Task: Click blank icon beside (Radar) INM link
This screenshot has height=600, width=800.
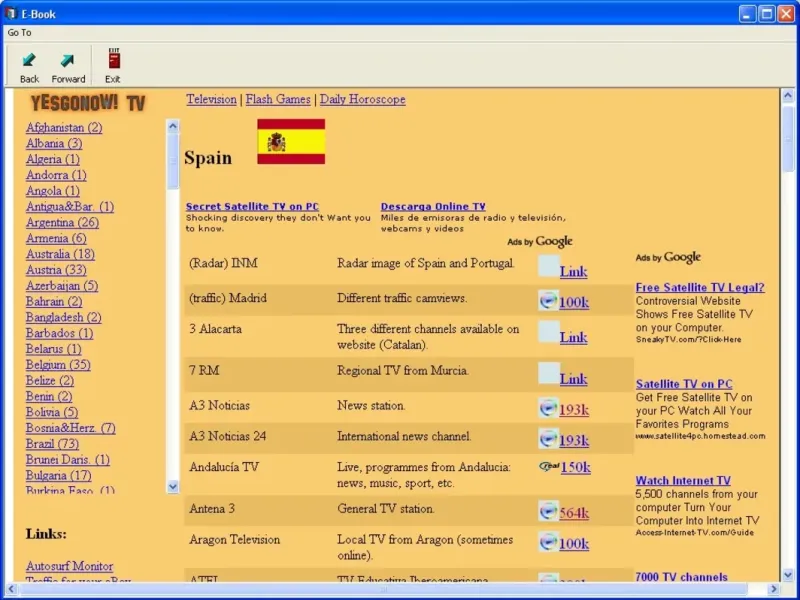Action: [549, 266]
